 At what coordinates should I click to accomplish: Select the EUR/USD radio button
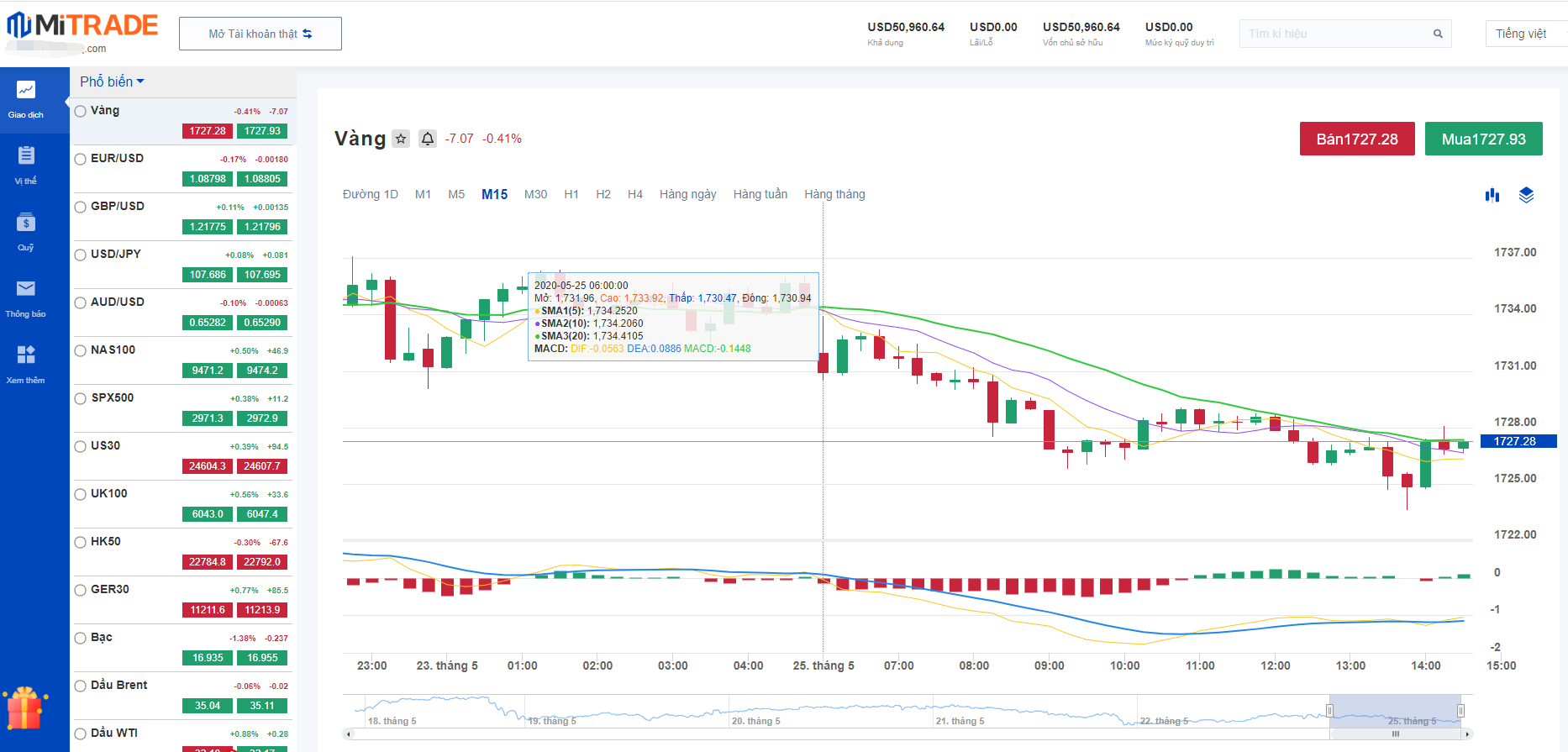pos(81,159)
